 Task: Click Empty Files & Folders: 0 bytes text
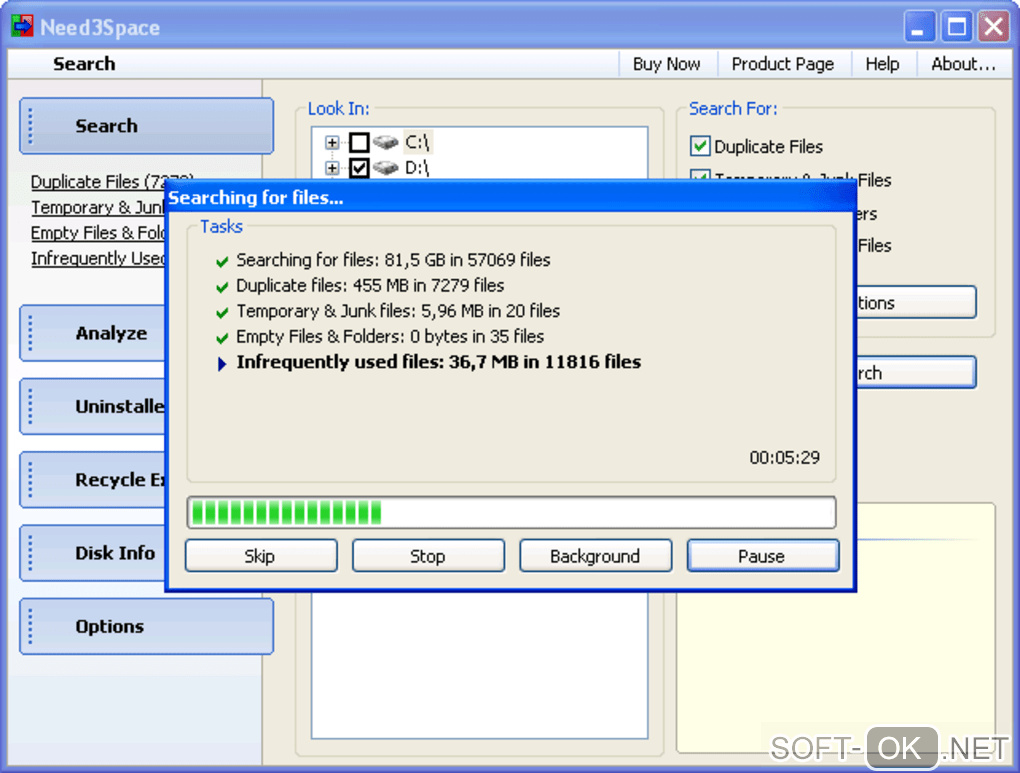390,336
